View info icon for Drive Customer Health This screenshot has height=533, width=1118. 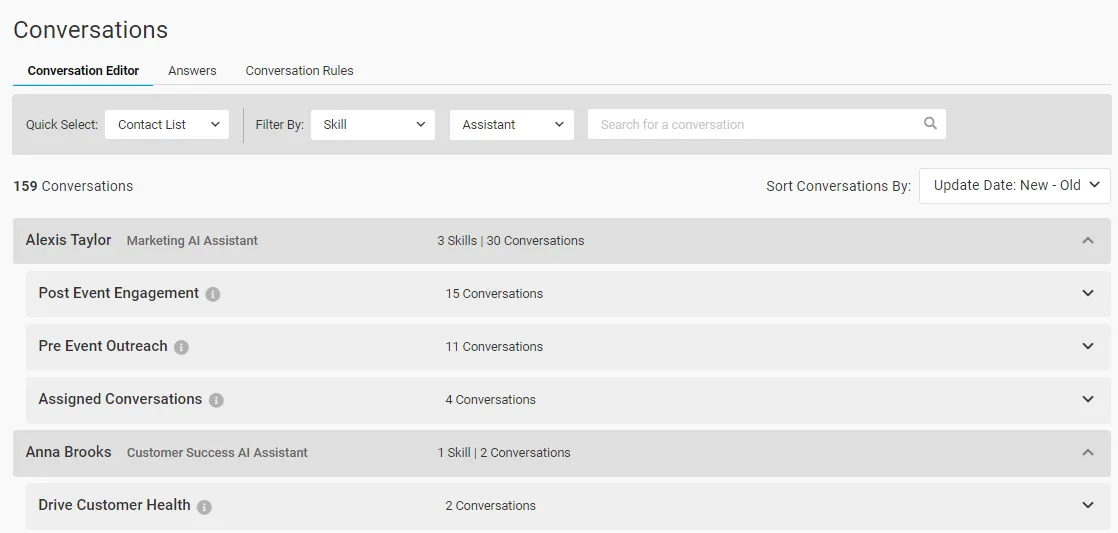[204, 507]
